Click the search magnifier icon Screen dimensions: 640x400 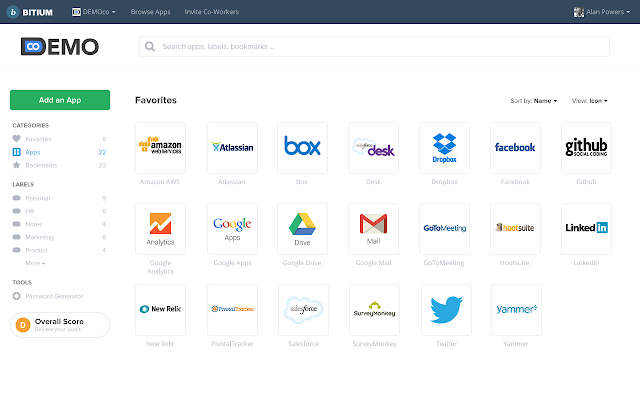pos(150,47)
